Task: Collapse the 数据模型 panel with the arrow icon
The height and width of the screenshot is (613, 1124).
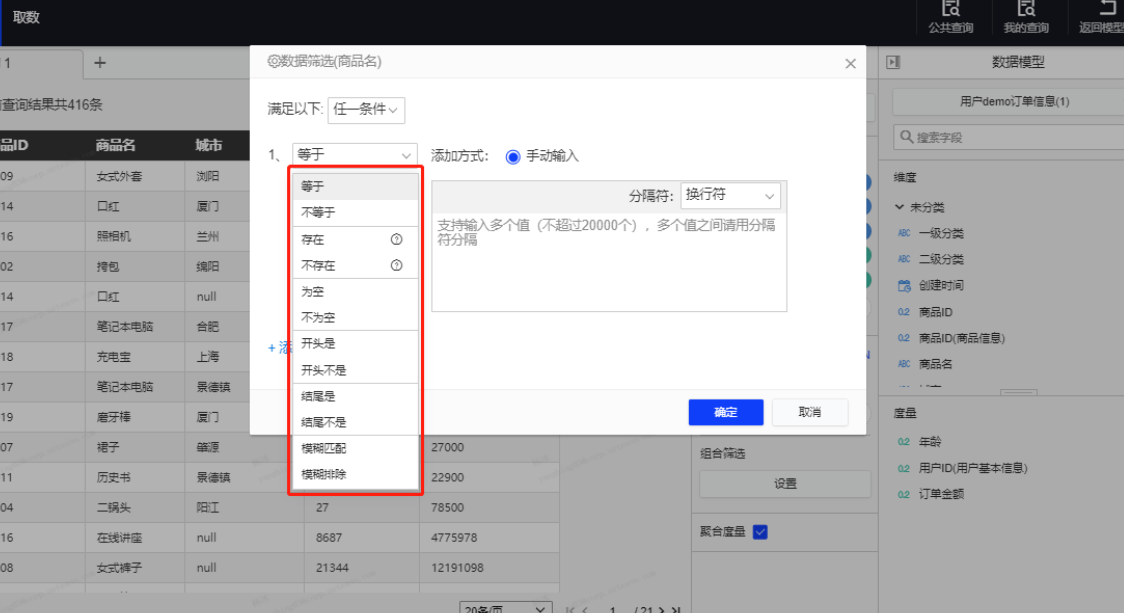Action: [893, 62]
